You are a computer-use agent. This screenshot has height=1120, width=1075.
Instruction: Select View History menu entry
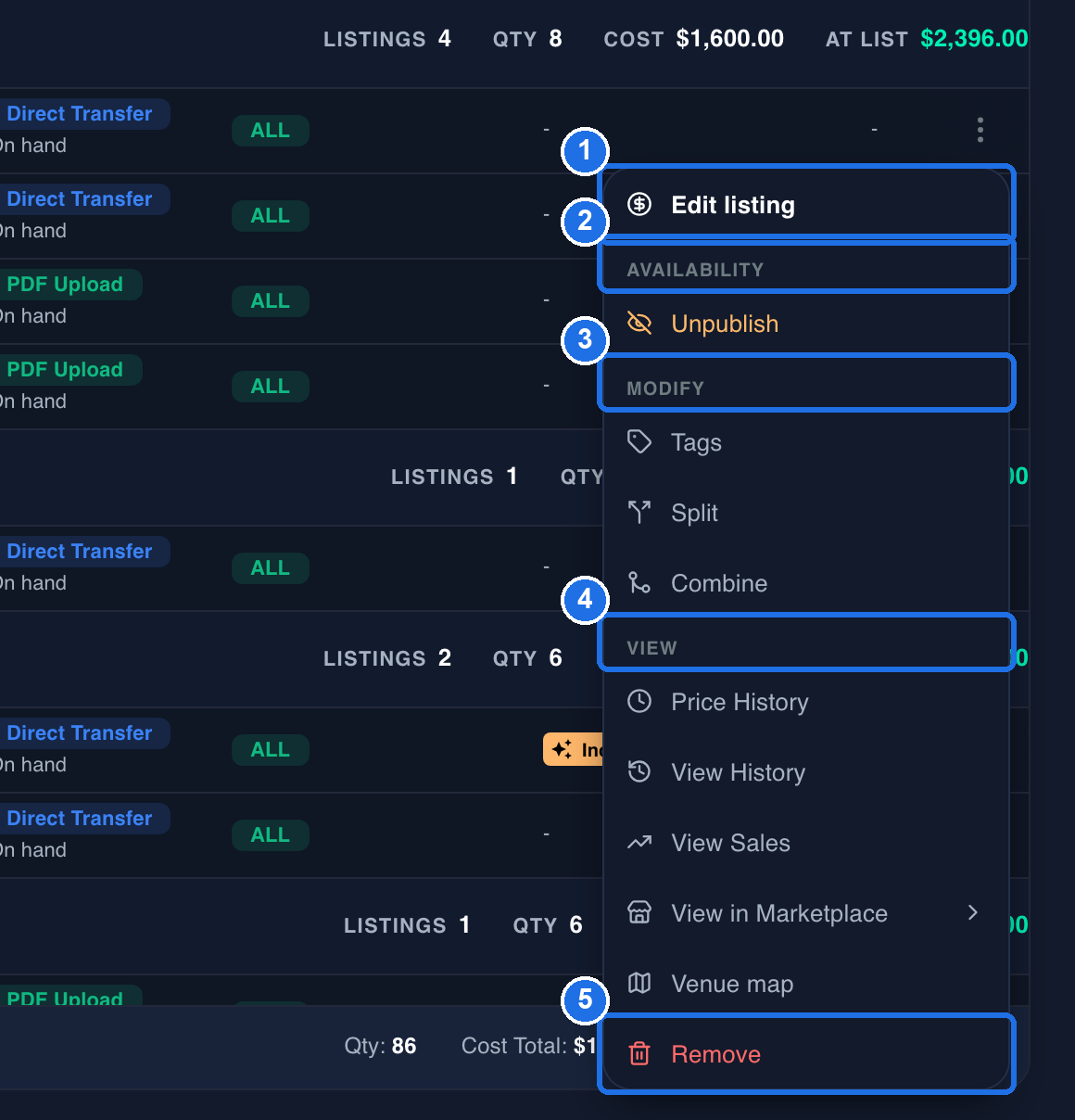(805, 771)
